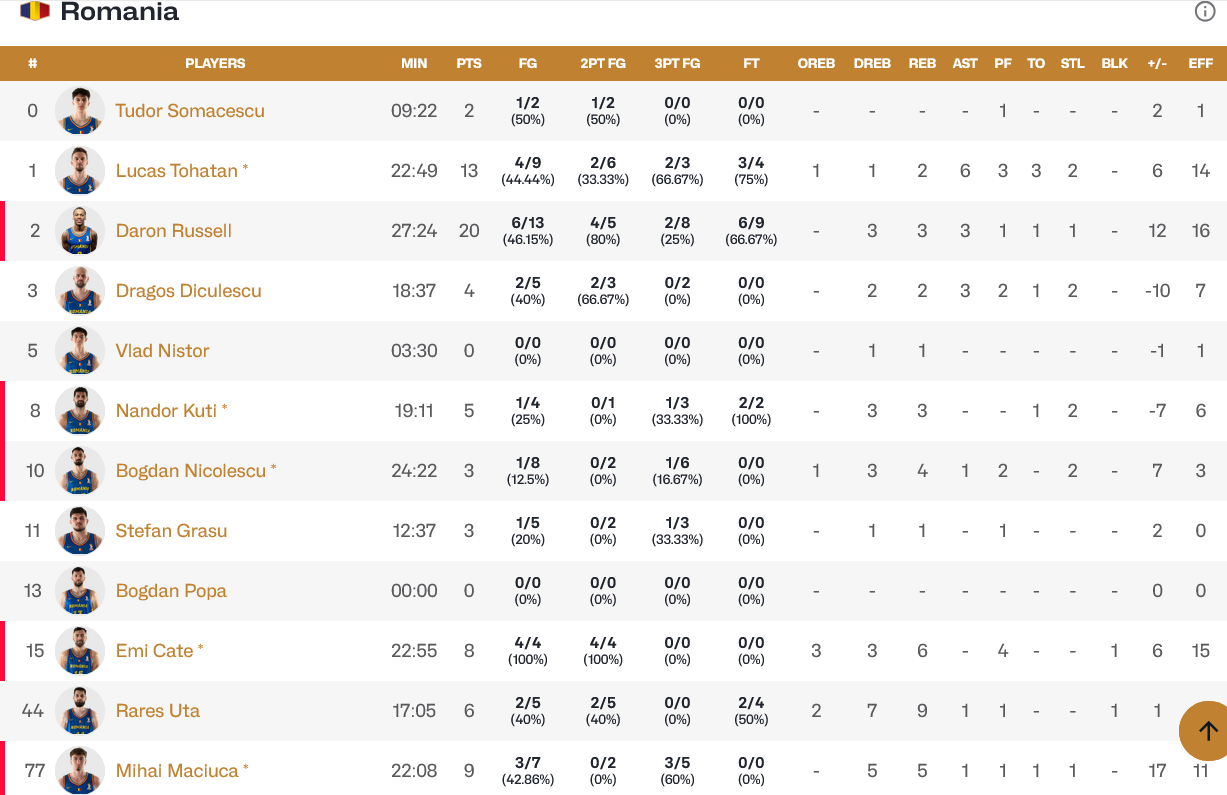Open Stefan Grasu player link
The width and height of the screenshot is (1227, 795).
pos(172,531)
